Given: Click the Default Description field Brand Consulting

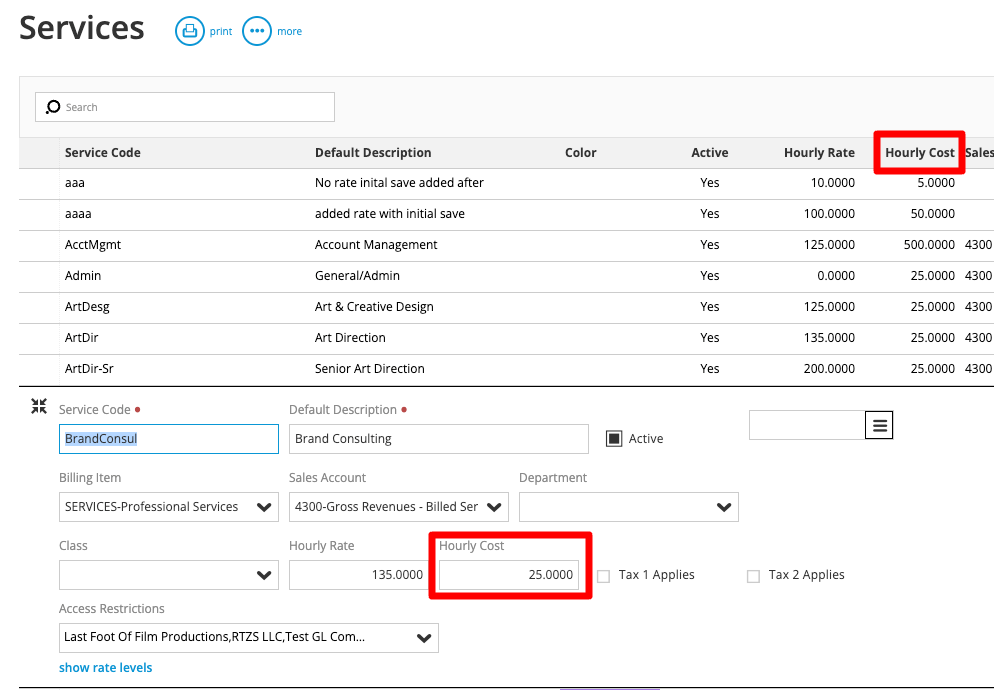Looking at the screenshot, I should [x=439, y=439].
